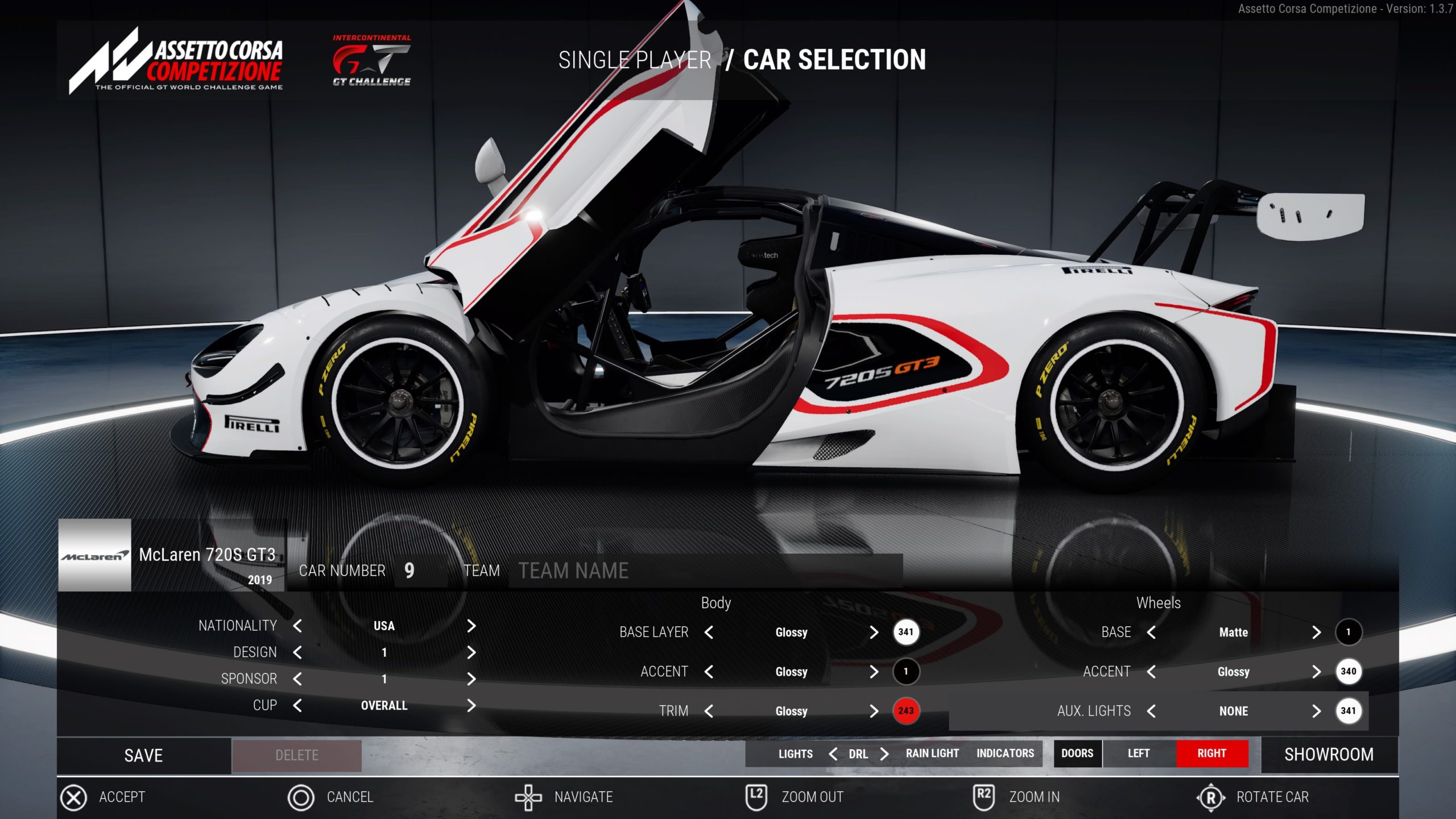Click the RAIN LIGHT icon
The height and width of the screenshot is (819, 1456).
point(930,754)
